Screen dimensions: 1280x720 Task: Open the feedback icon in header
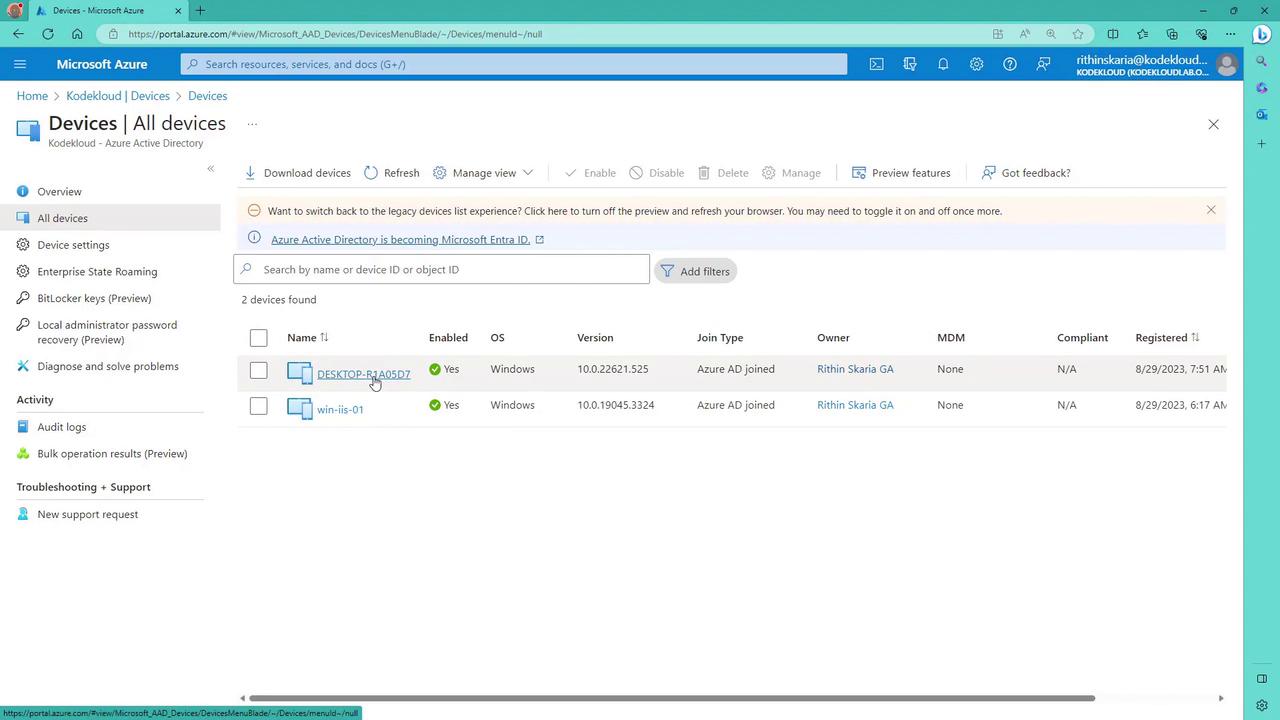tap(1043, 64)
